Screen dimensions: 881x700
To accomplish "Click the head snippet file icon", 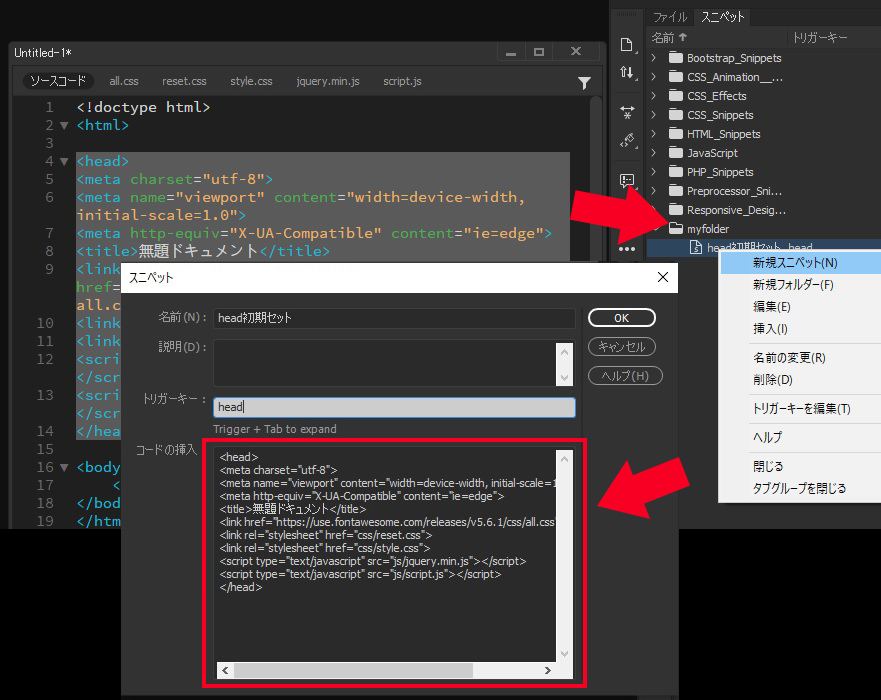I will tap(696, 247).
